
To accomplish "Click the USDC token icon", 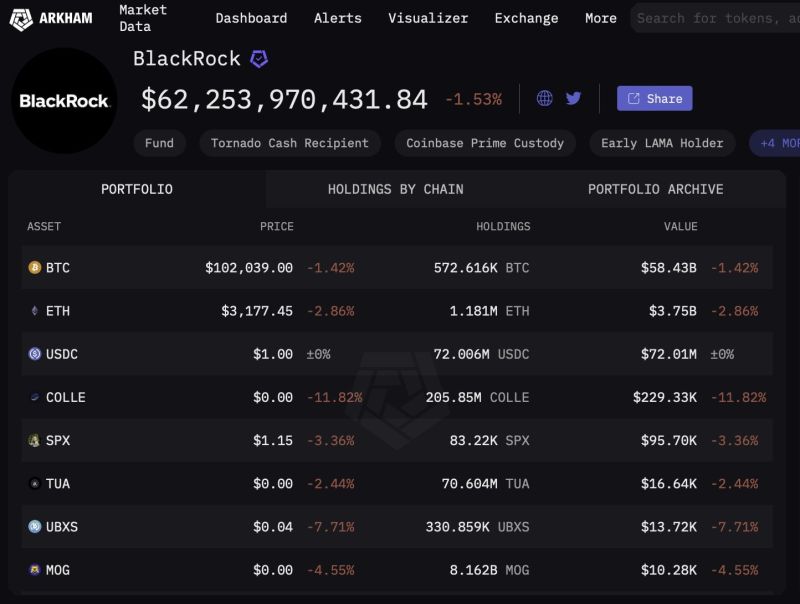I will pos(35,354).
